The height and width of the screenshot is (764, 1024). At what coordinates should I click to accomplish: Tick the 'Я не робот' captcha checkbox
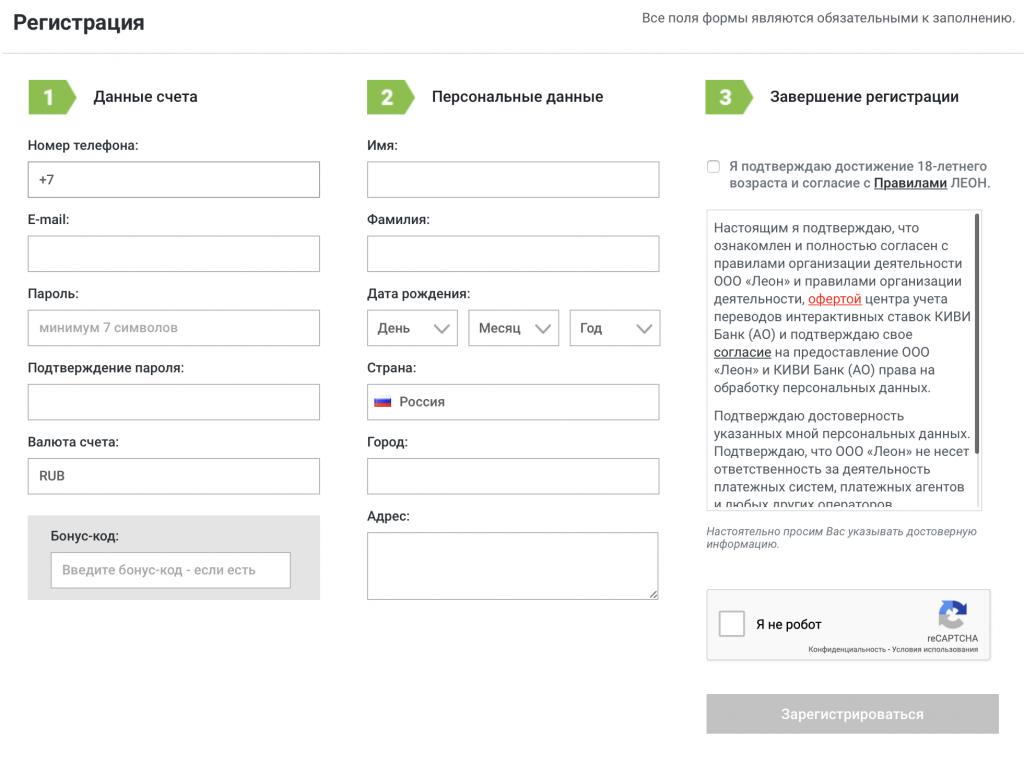(x=732, y=624)
